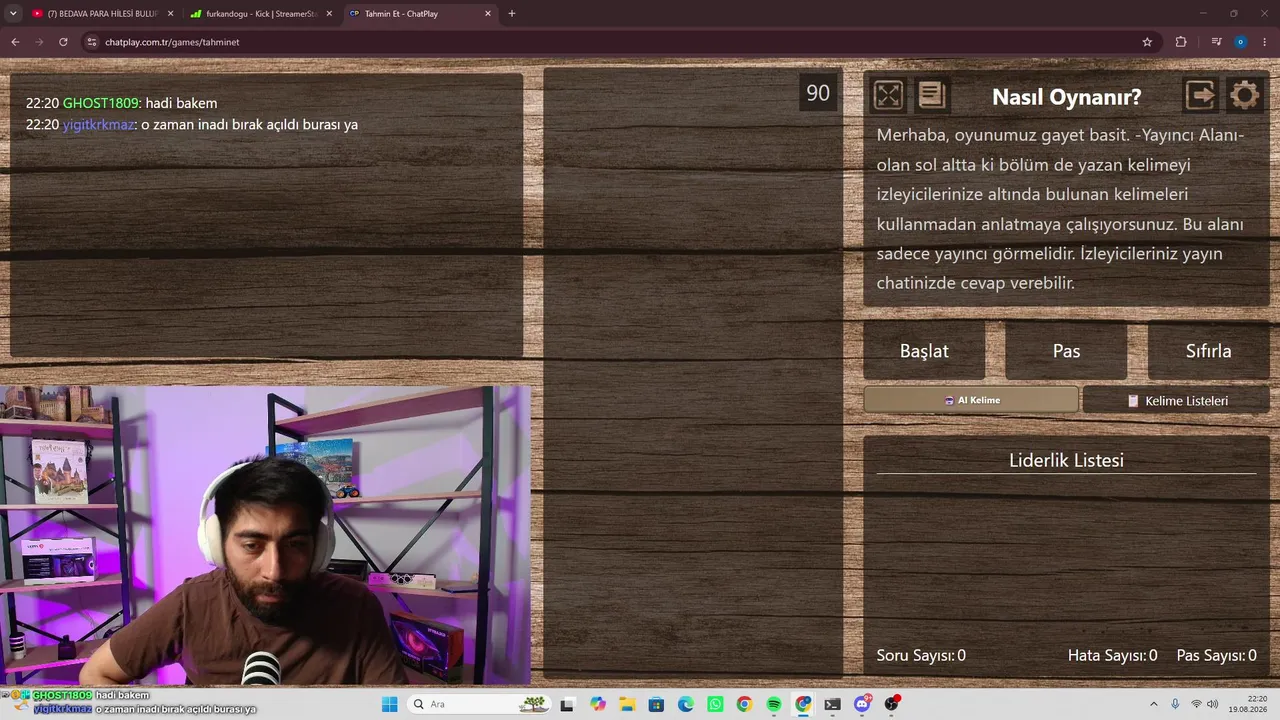Go back in browser history

[15, 42]
